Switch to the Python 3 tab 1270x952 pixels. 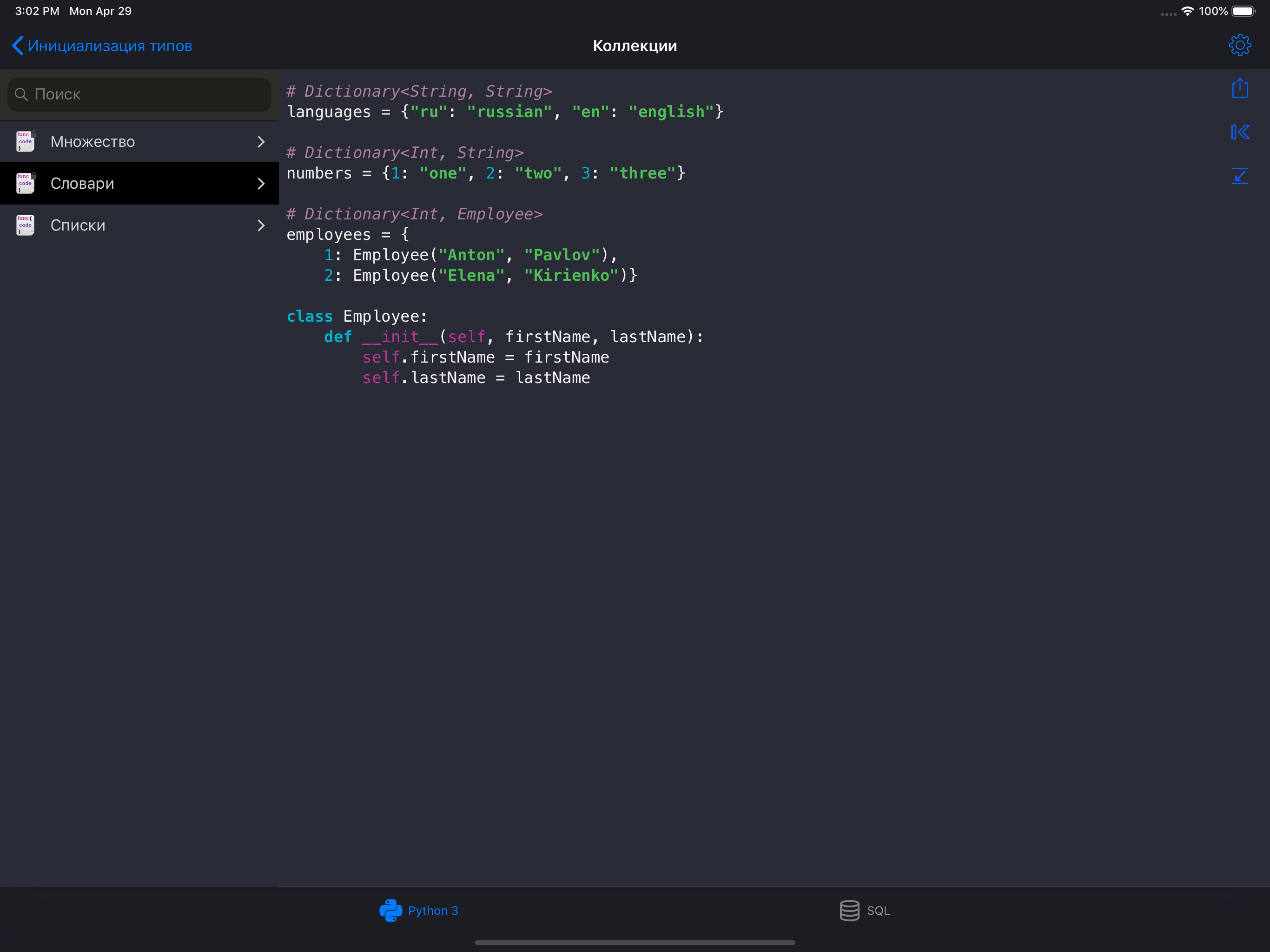click(x=432, y=910)
